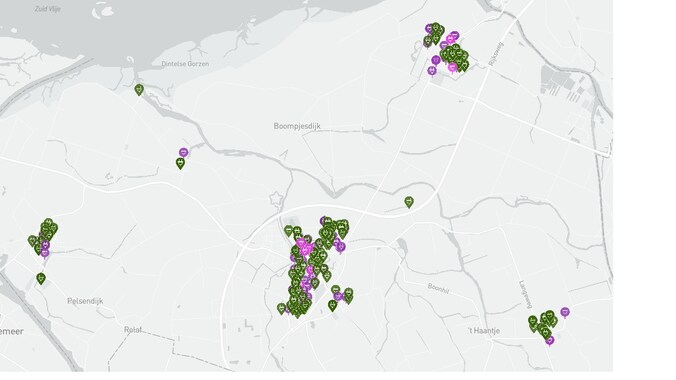Open the single green marker beside the curved highway

pos(409,201)
